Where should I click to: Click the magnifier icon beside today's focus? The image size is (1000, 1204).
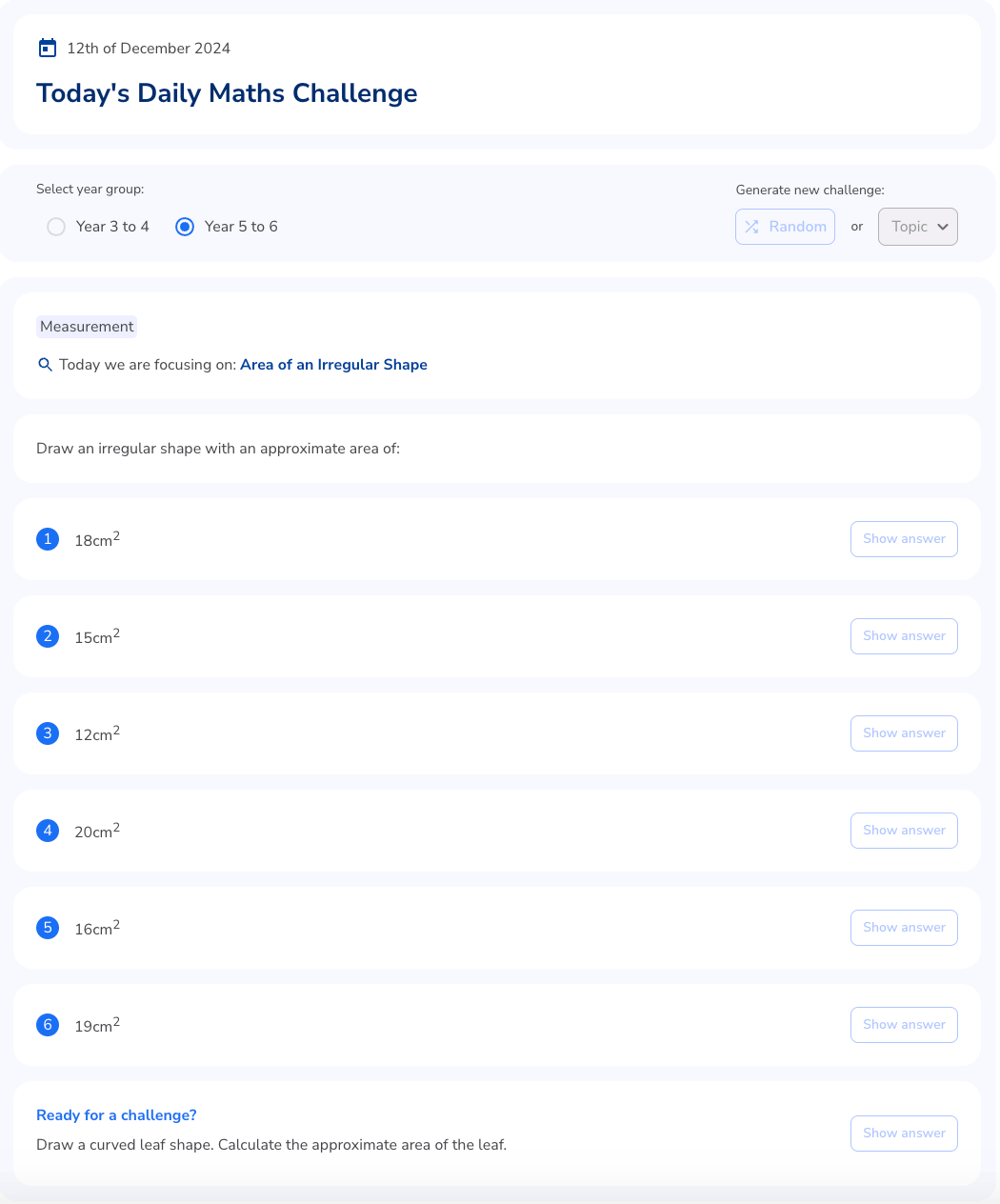45,365
